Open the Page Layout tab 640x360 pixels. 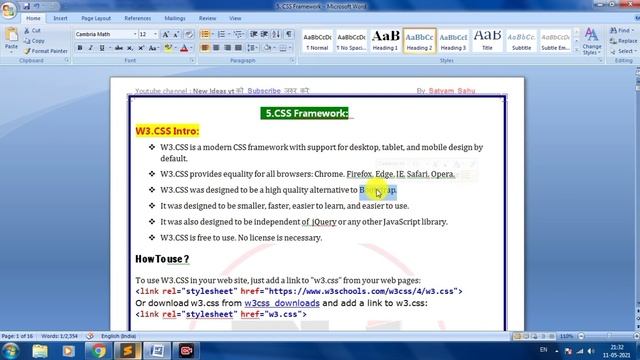[x=96, y=18]
